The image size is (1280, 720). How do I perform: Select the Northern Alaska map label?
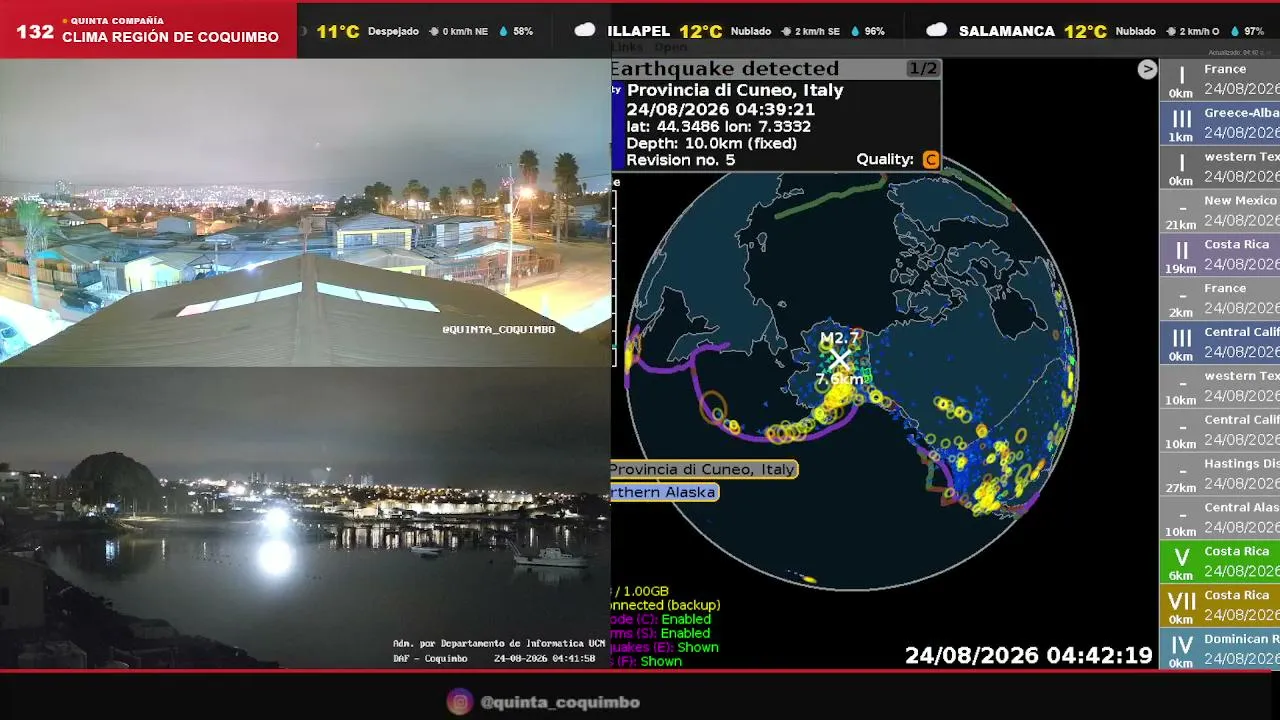[664, 492]
